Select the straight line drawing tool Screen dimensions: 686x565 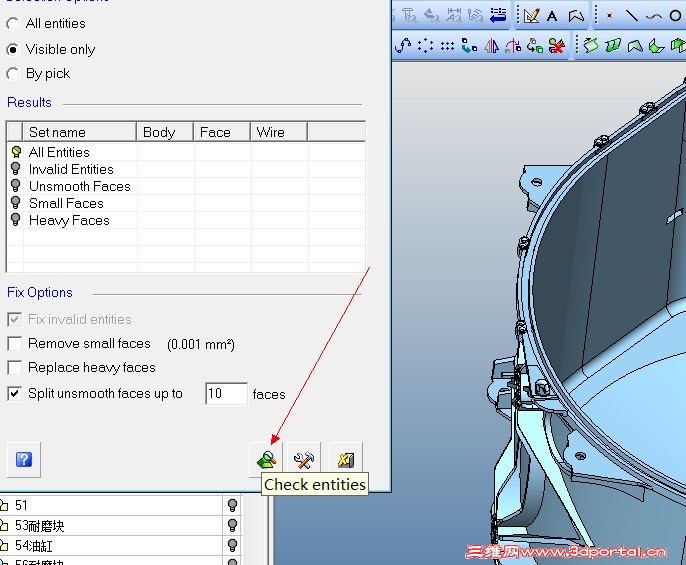coord(631,16)
